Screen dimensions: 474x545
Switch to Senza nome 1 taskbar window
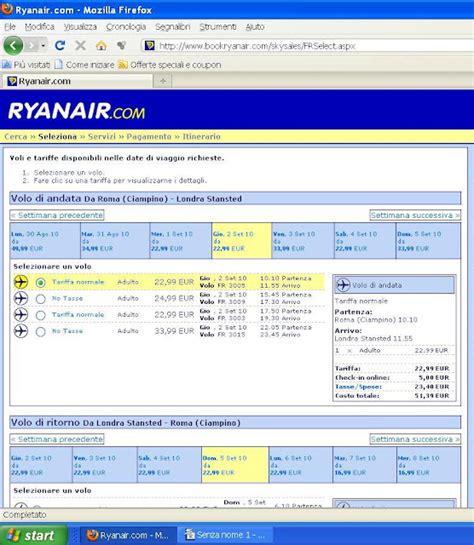point(226,535)
